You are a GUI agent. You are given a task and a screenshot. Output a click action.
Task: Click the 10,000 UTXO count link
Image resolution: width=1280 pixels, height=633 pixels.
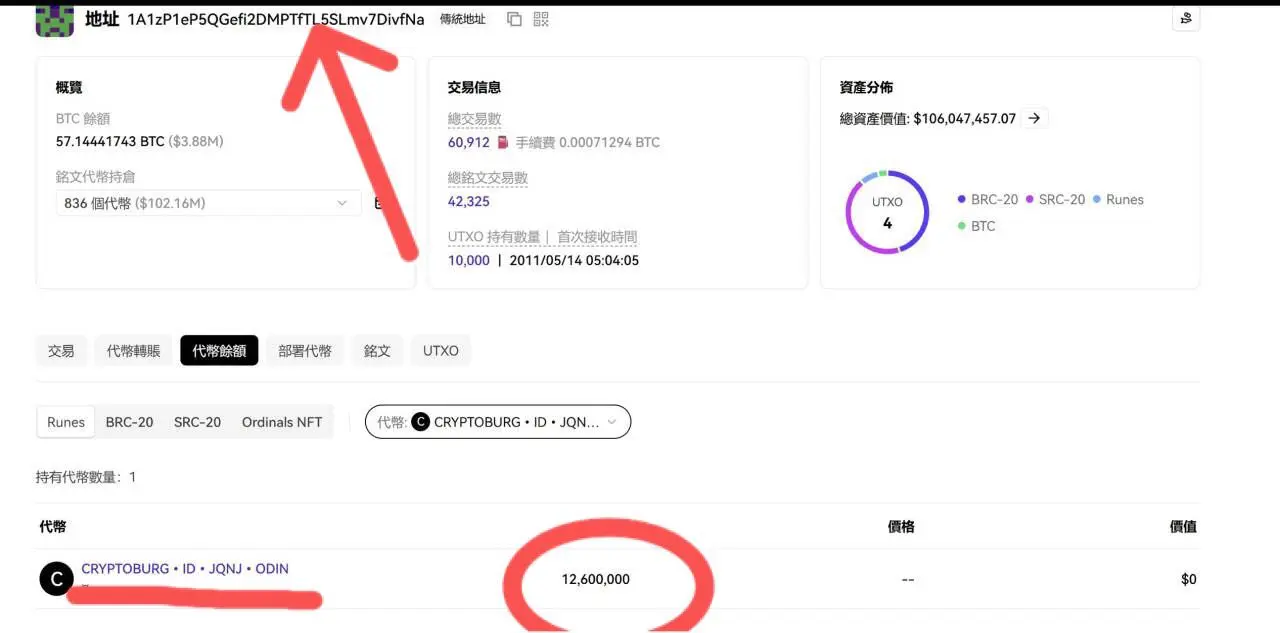469,260
